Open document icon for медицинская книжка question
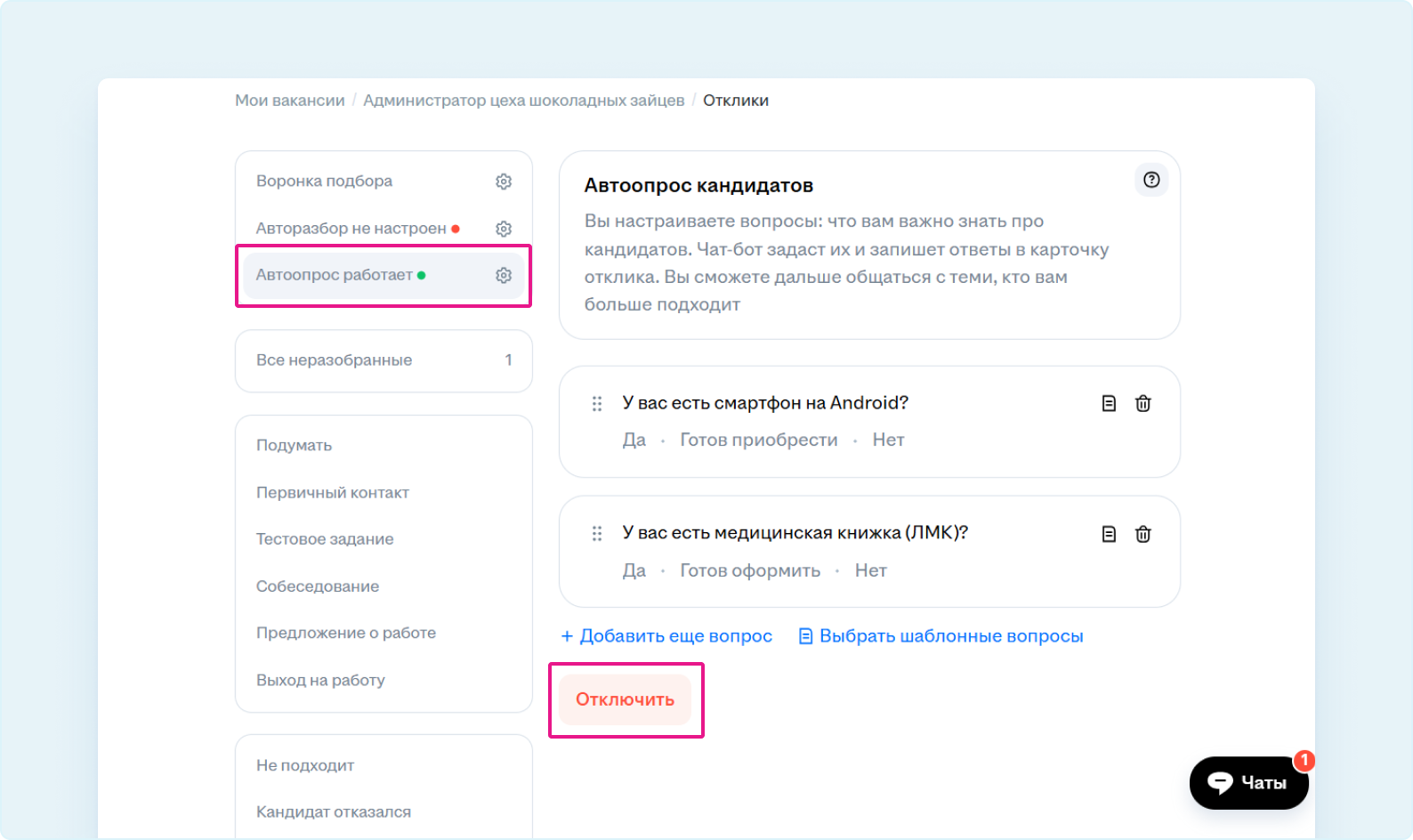The image size is (1413, 840). (1109, 534)
